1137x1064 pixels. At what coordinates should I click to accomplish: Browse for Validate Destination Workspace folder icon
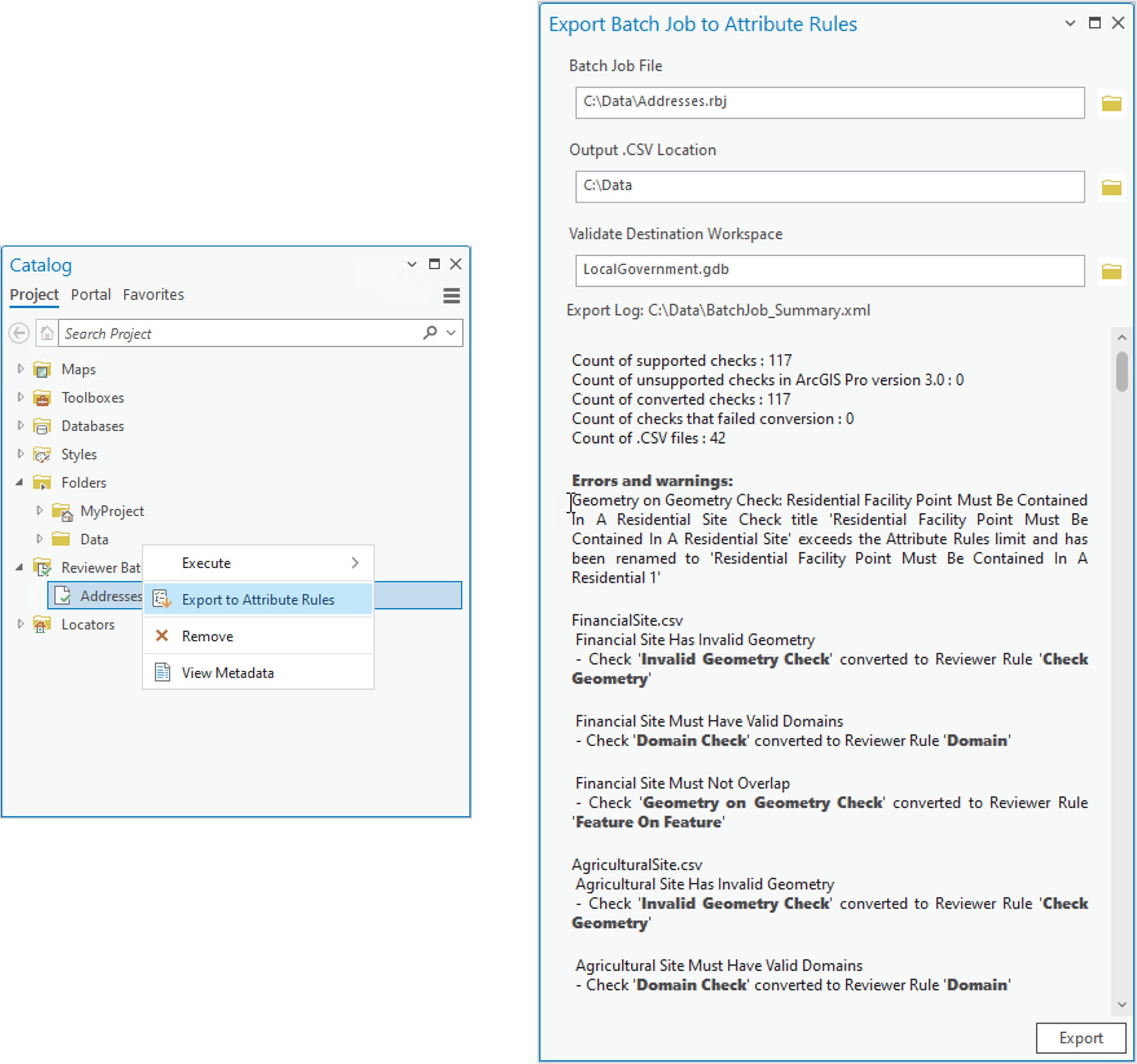[1111, 271]
